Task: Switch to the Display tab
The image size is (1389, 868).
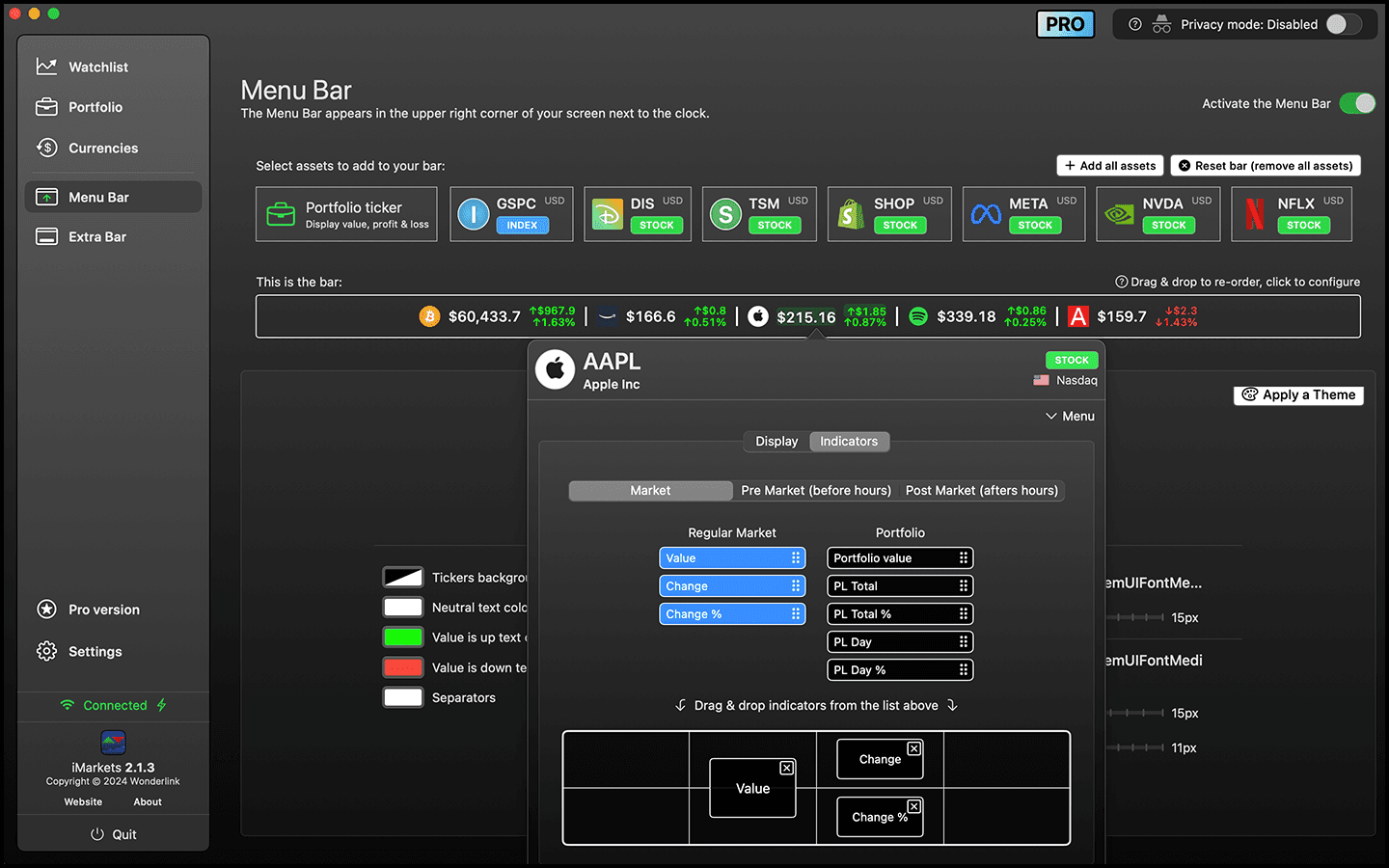Action: point(776,442)
